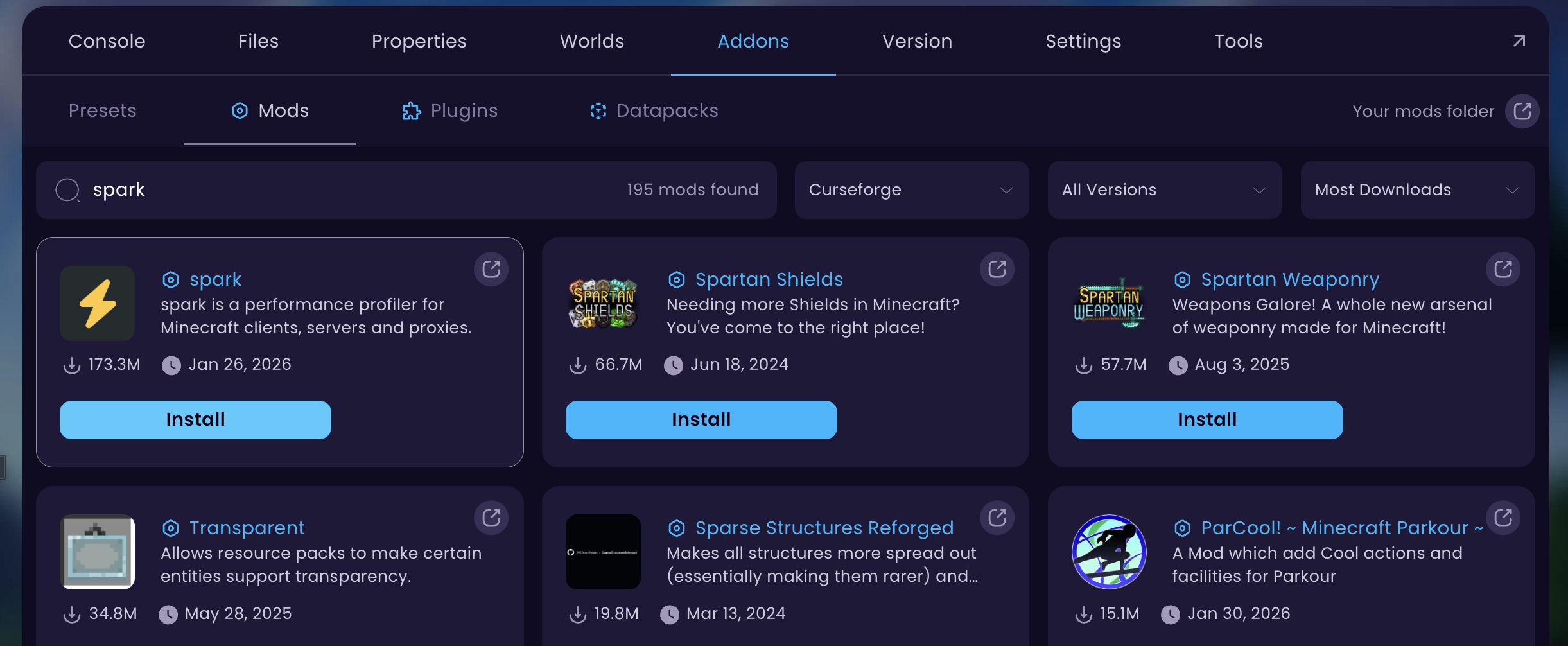Click the mod icon beside ParCool title
1568x646 pixels.
tap(1183, 528)
